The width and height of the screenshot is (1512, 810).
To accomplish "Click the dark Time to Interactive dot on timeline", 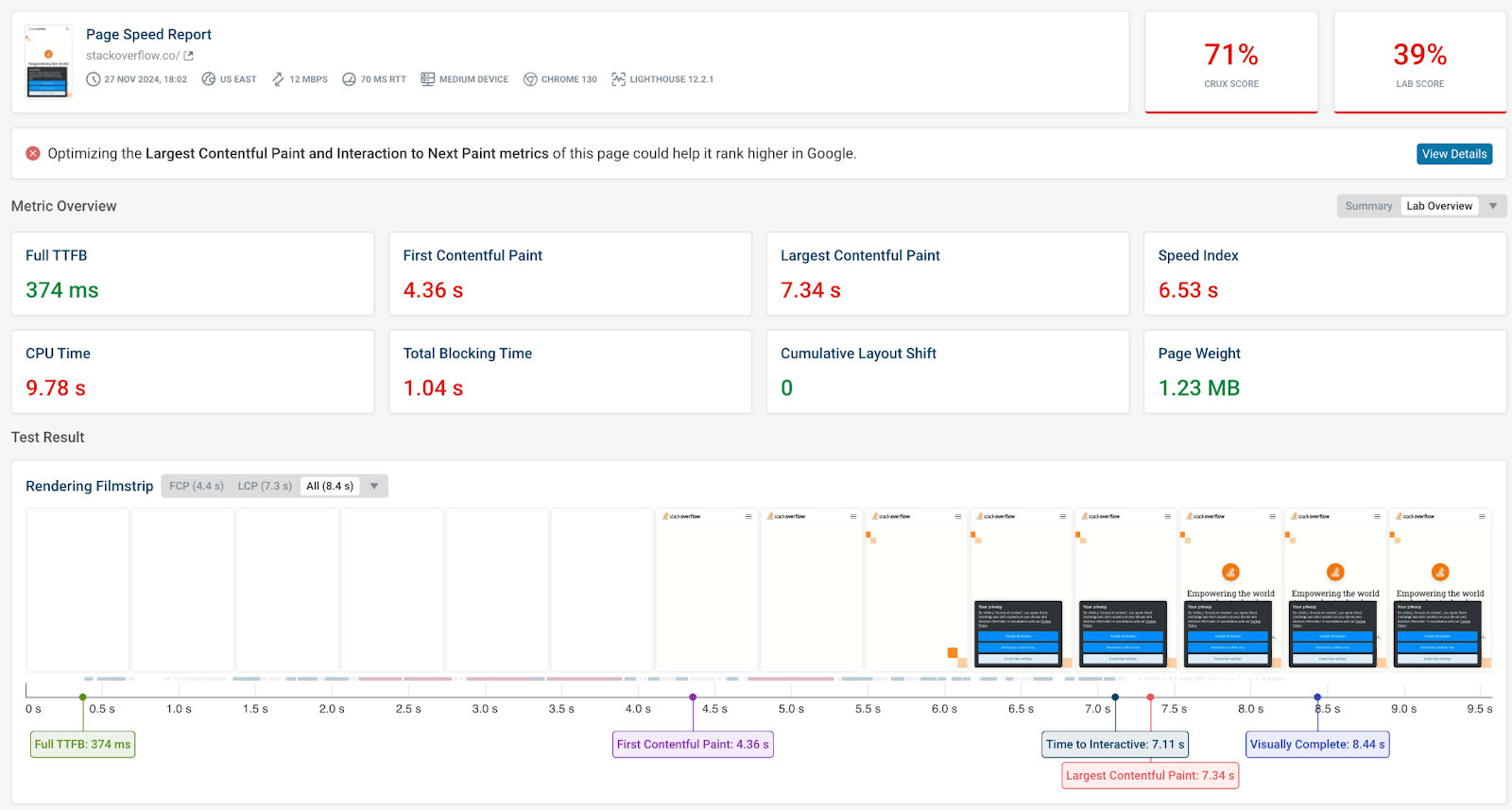I will point(1115,698).
